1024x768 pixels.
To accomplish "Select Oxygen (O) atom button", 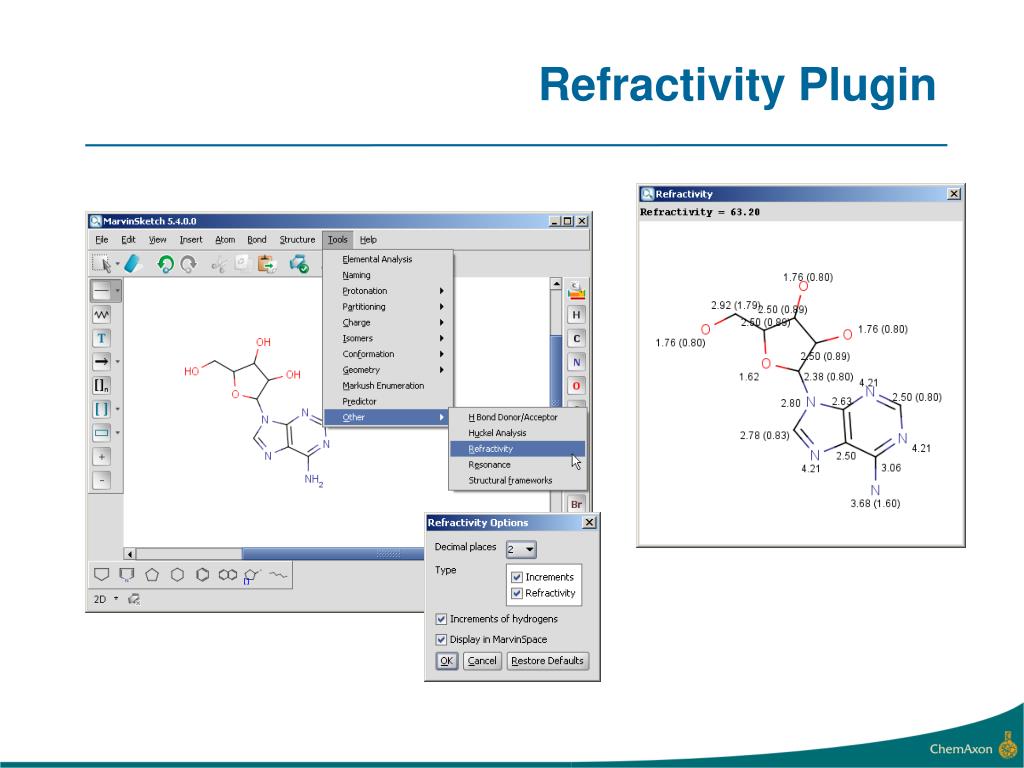I will pyautogui.click(x=576, y=385).
